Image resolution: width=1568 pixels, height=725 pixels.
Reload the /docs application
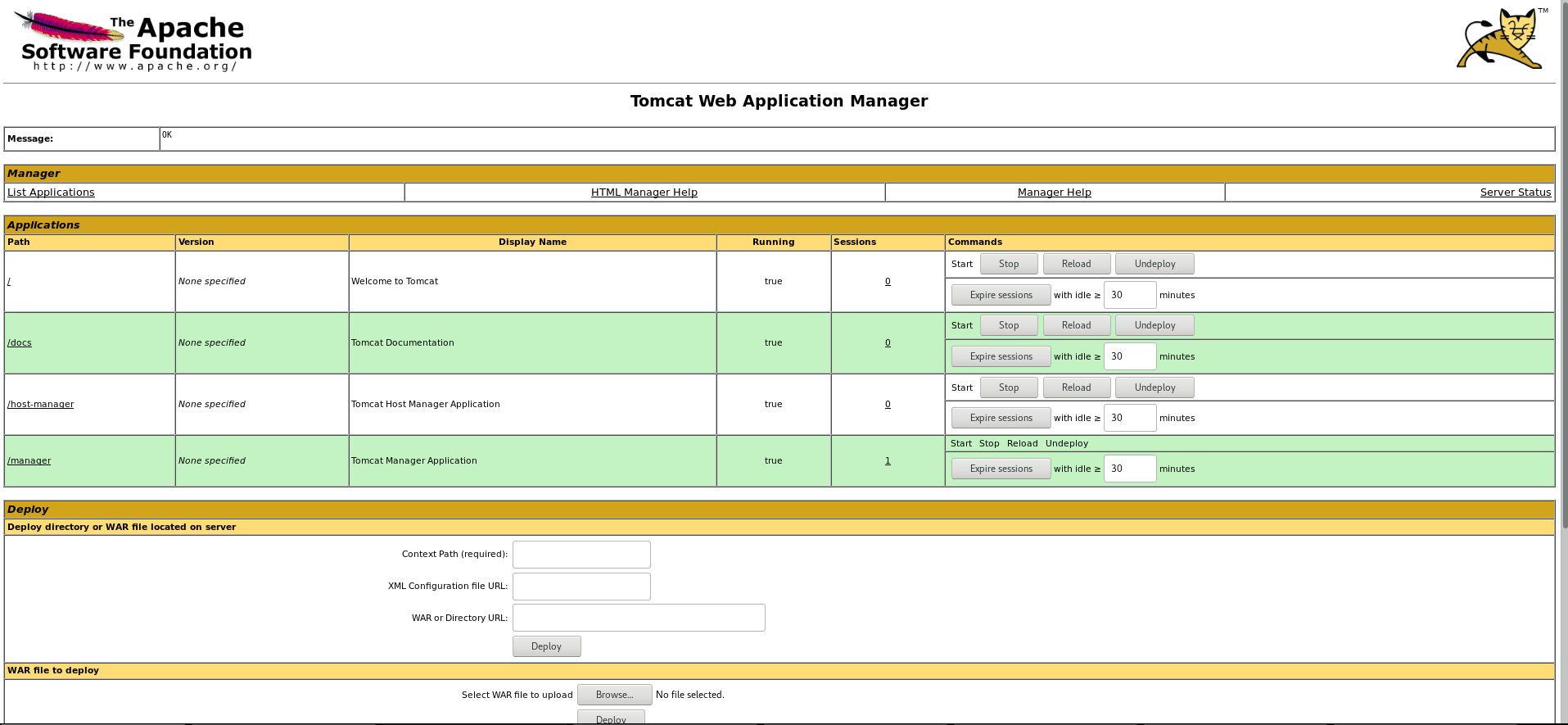pos(1076,325)
